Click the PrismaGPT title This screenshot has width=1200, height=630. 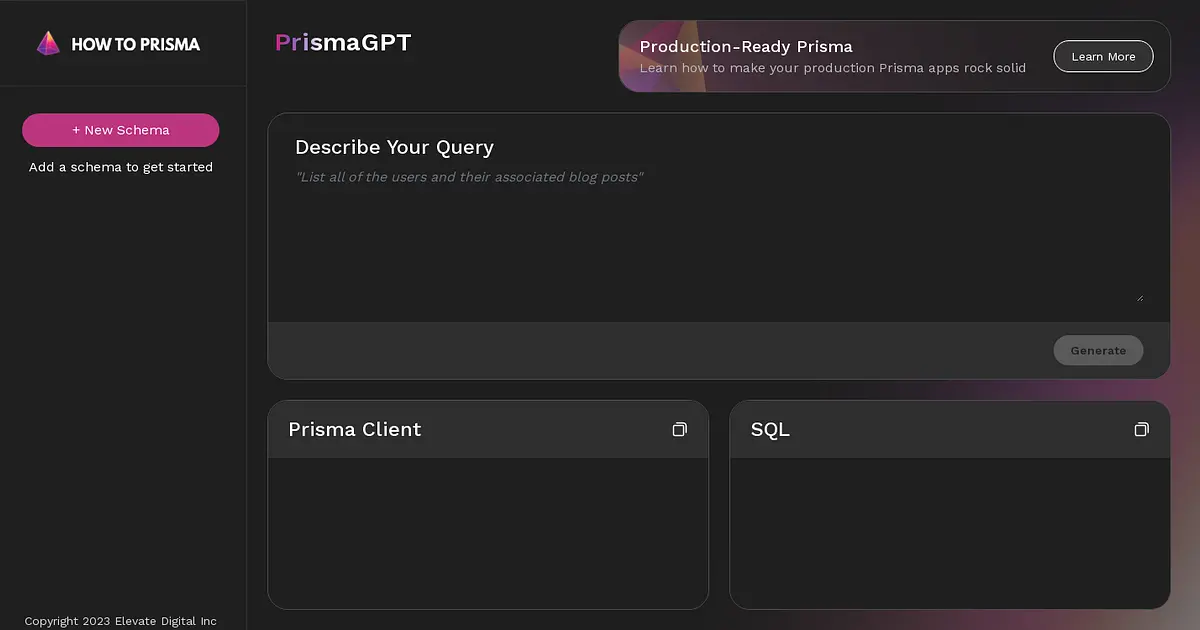343,42
